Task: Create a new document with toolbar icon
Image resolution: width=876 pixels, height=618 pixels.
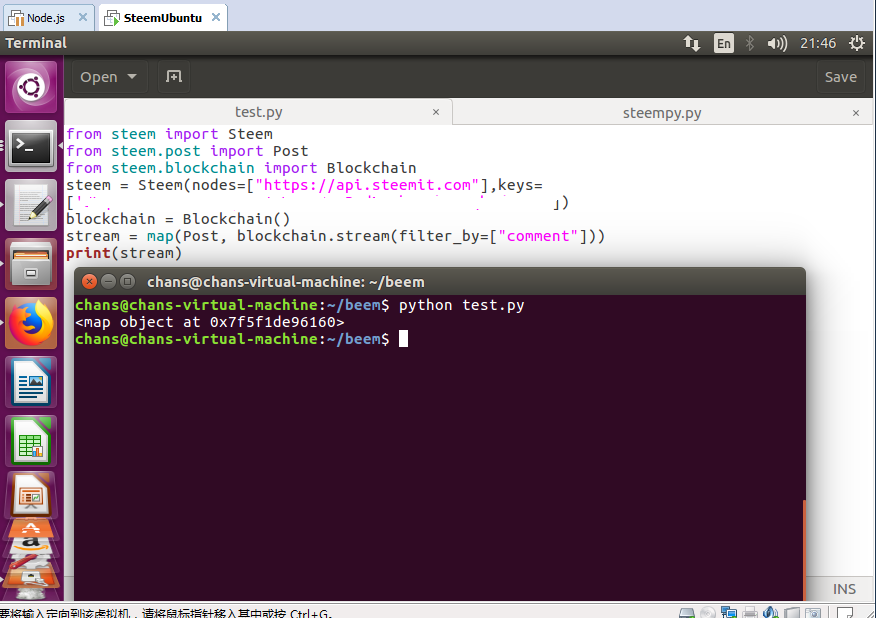Action: click(x=174, y=77)
